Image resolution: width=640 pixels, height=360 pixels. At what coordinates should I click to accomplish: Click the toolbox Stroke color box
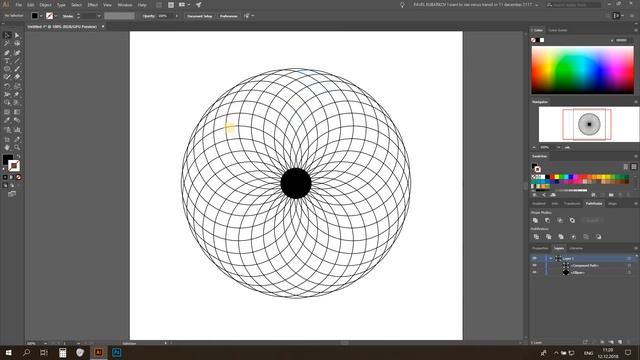(x=14, y=165)
